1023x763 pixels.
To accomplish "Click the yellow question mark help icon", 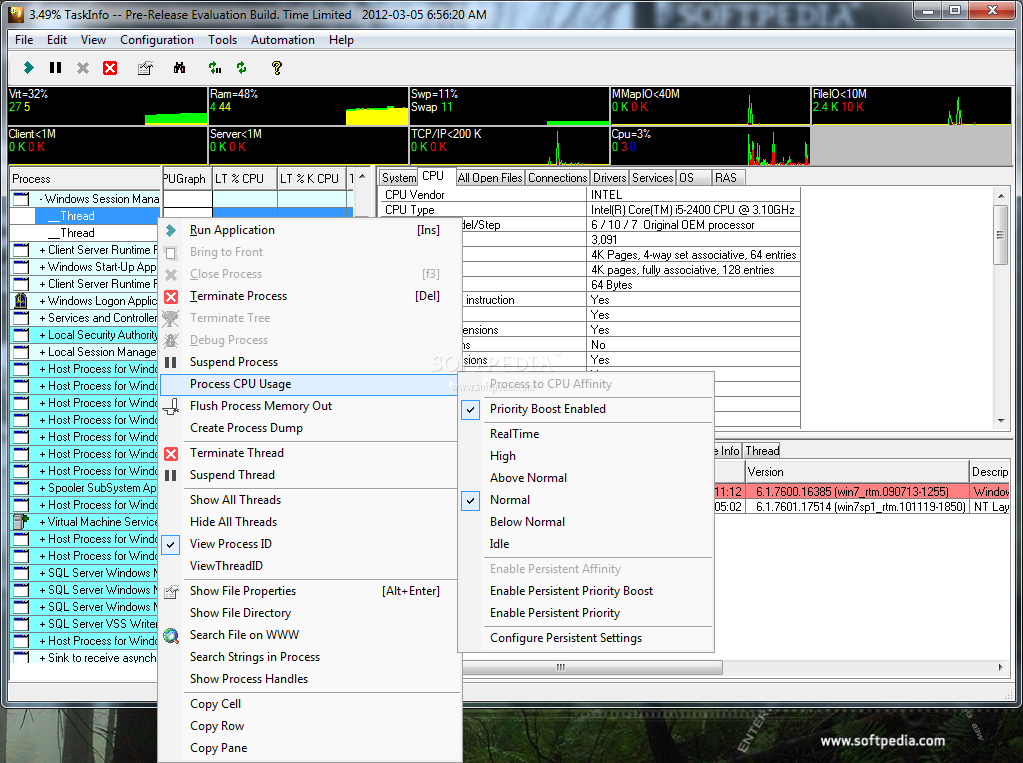I will point(277,68).
